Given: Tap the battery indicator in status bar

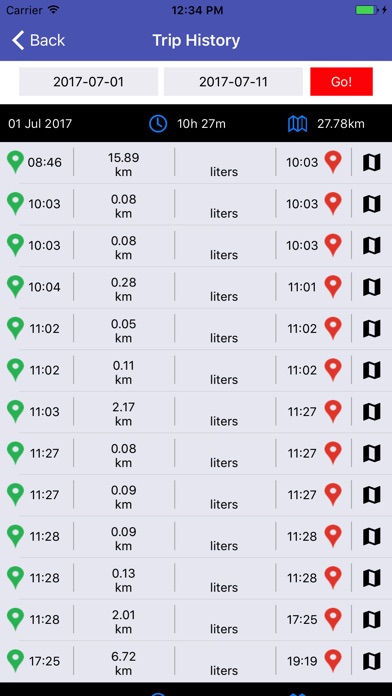Looking at the screenshot, I should click(x=367, y=9).
